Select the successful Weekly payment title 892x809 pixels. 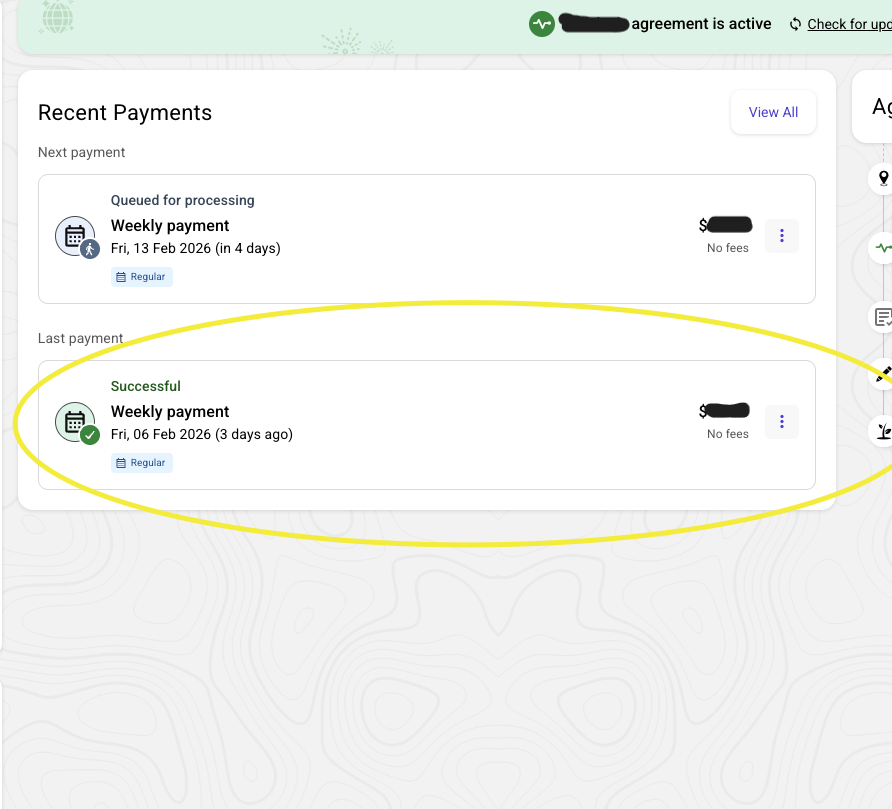[170, 412]
